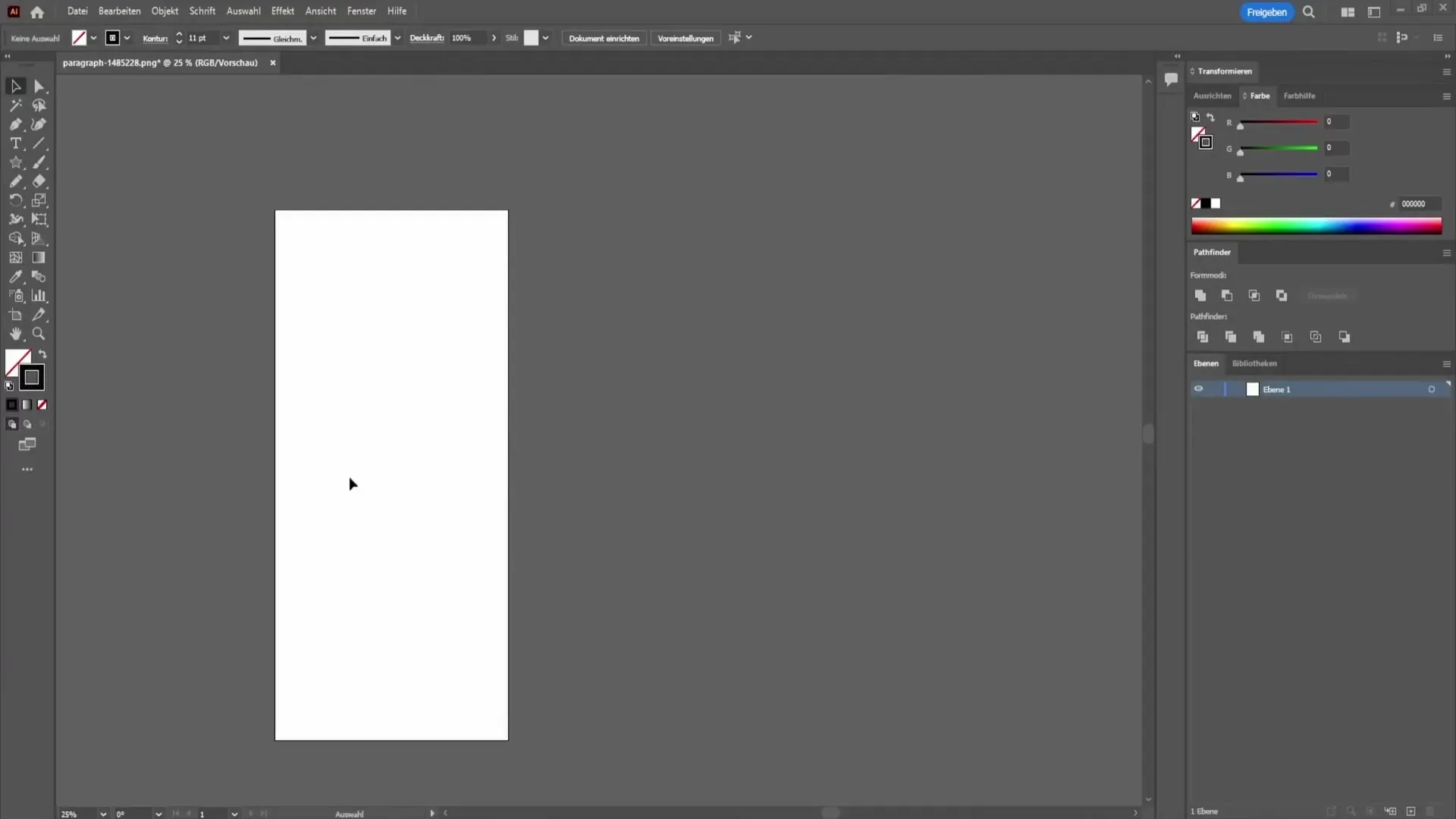Image resolution: width=1456 pixels, height=819 pixels.
Task: Expand the Bibliotheken tab
Action: click(x=1255, y=363)
